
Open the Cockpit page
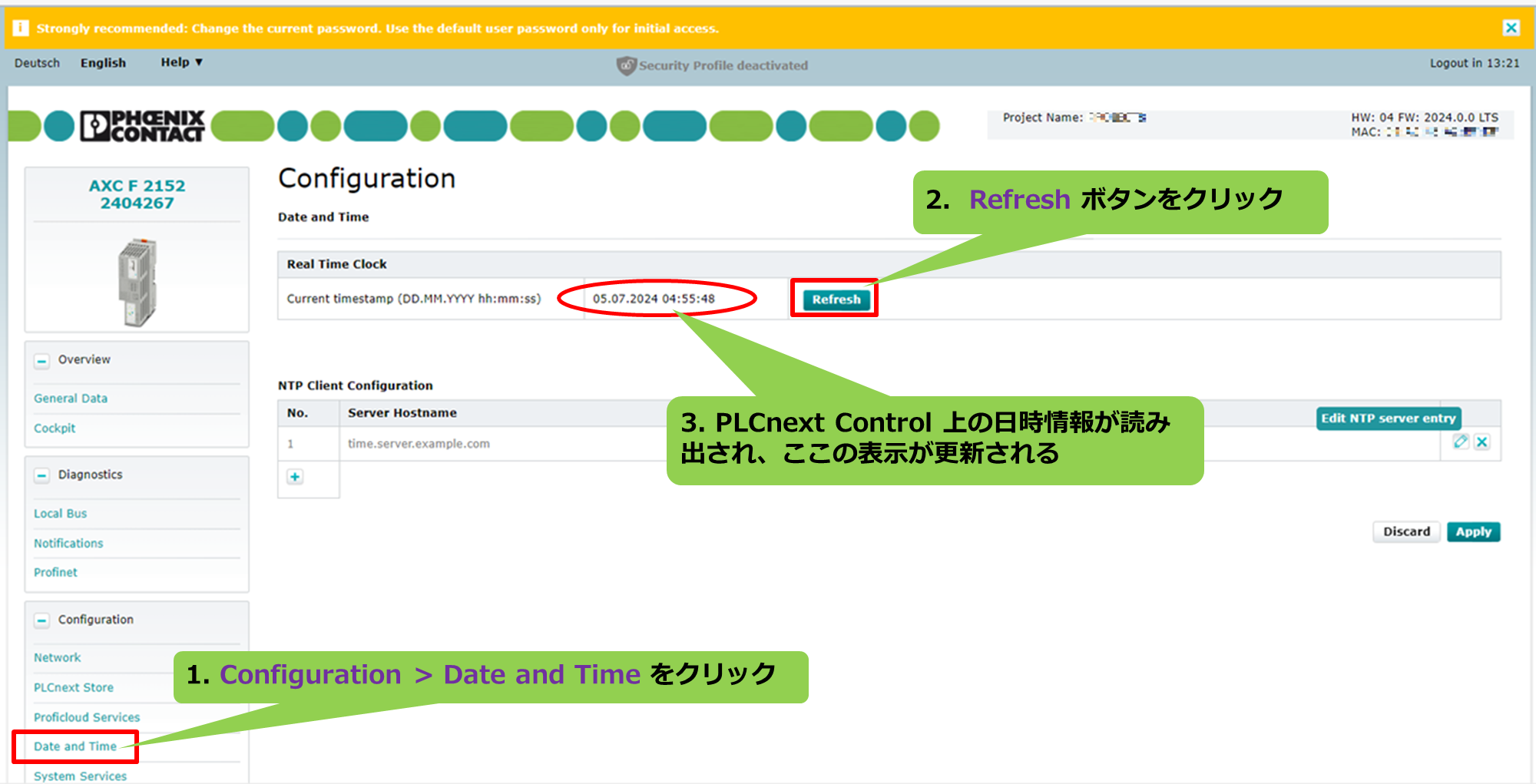[55, 428]
